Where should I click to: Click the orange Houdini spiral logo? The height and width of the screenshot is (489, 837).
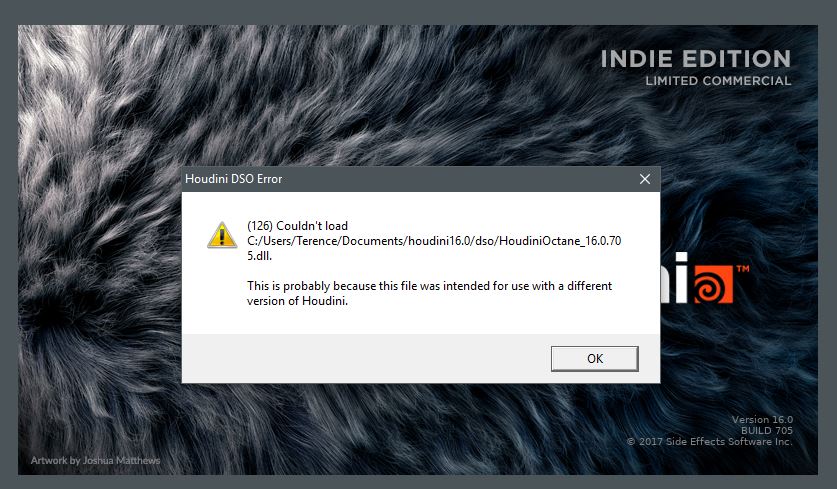pos(713,284)
